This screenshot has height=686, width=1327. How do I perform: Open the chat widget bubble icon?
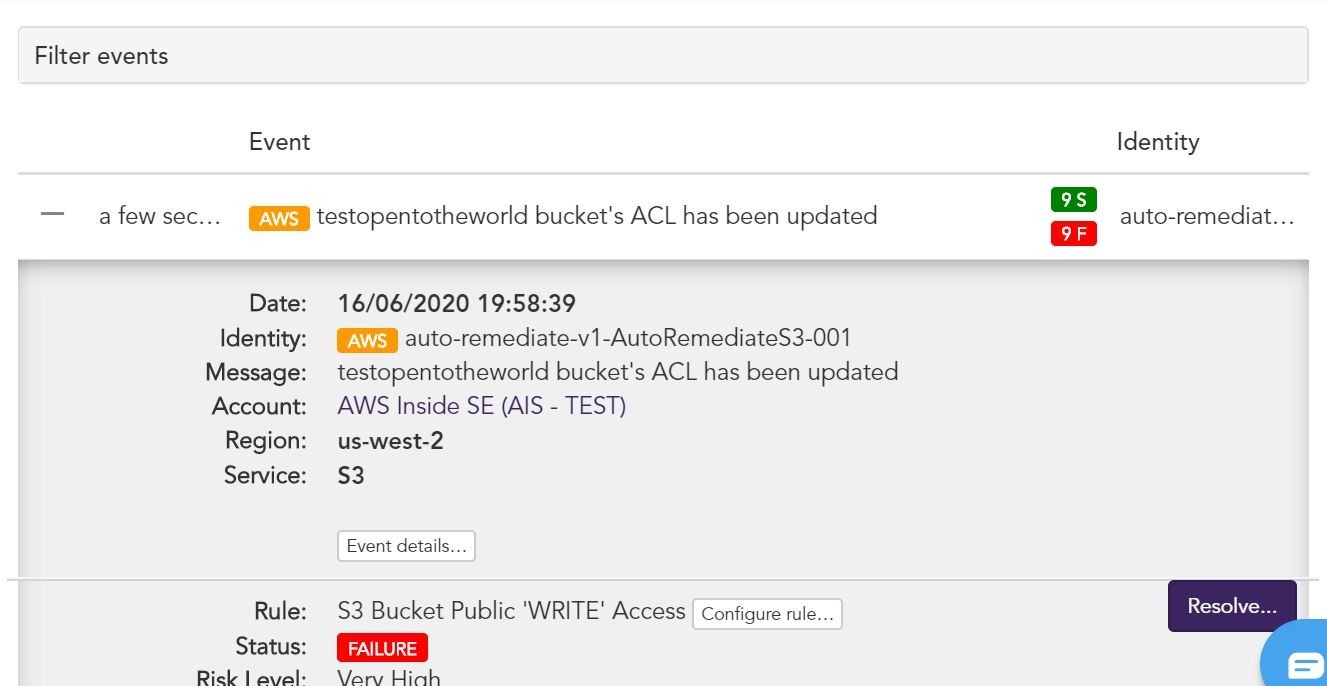point(1297,660)
